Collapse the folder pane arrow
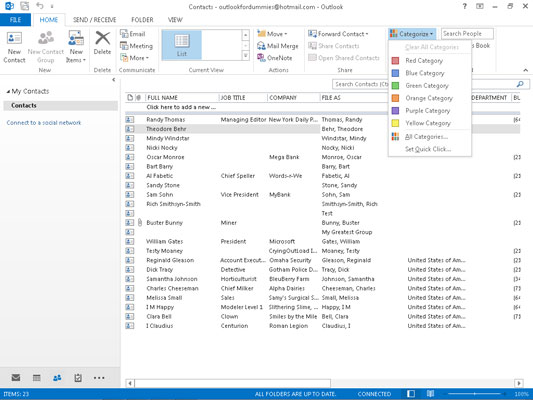 (x=114, y=80)
